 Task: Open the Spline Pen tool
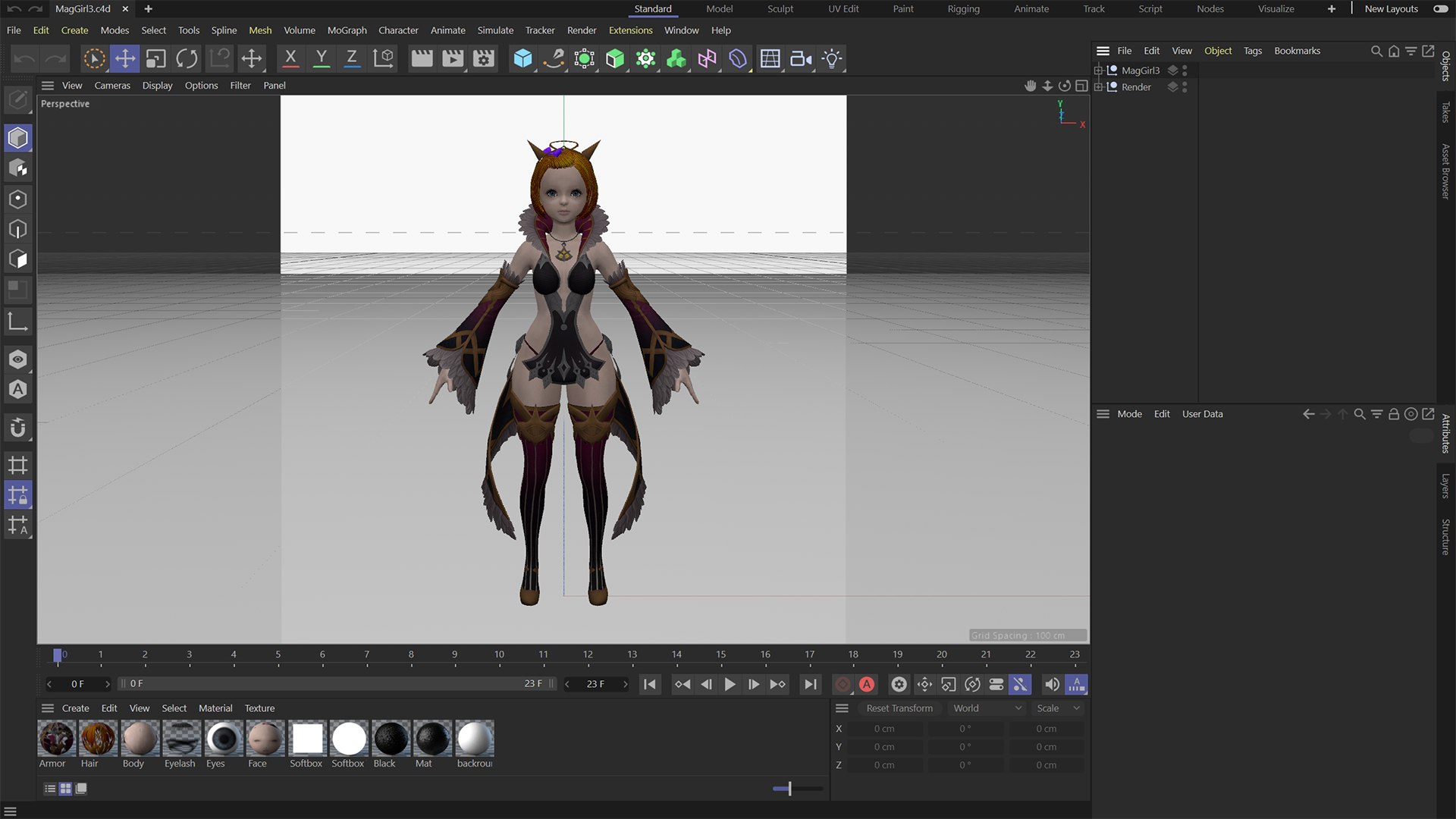point(554,58)
